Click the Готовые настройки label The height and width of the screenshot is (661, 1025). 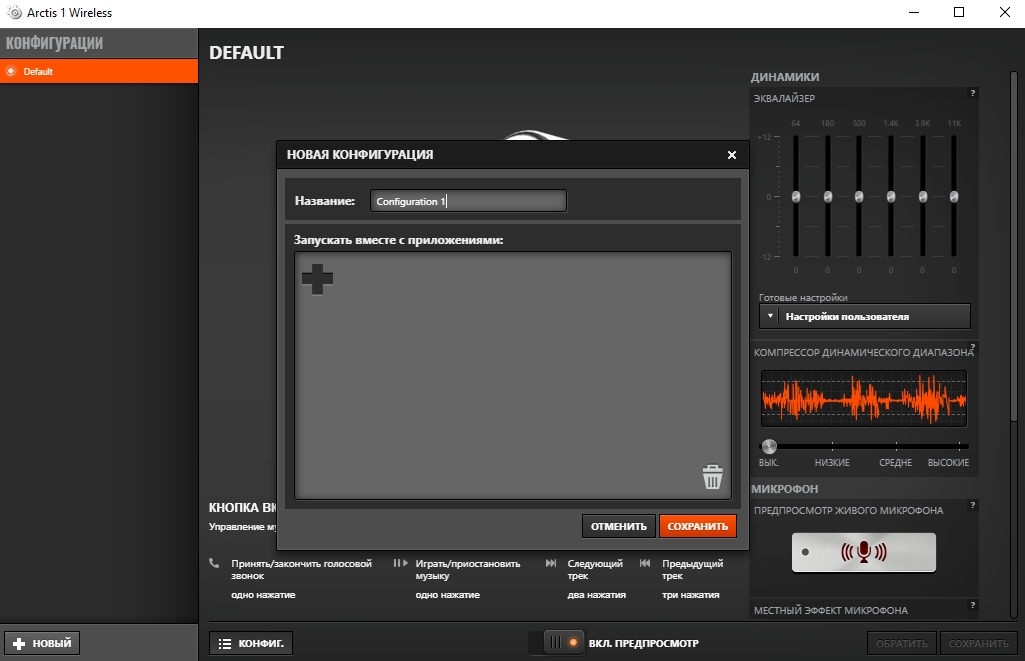(803, 297)
